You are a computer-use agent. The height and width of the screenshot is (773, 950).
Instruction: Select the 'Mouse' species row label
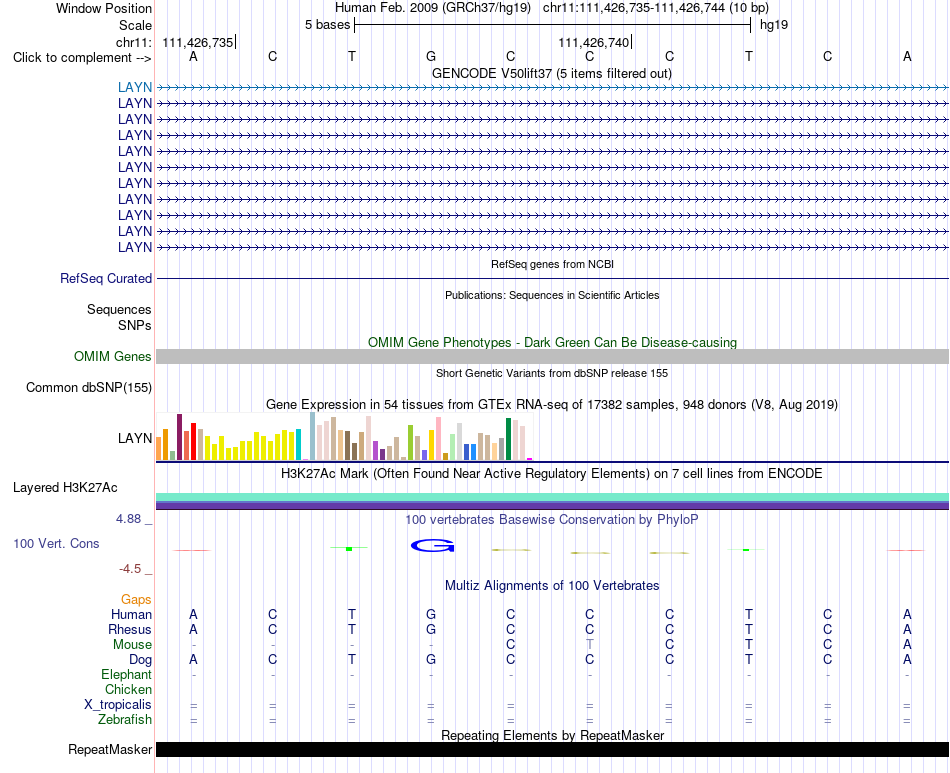tap(132, 645)
